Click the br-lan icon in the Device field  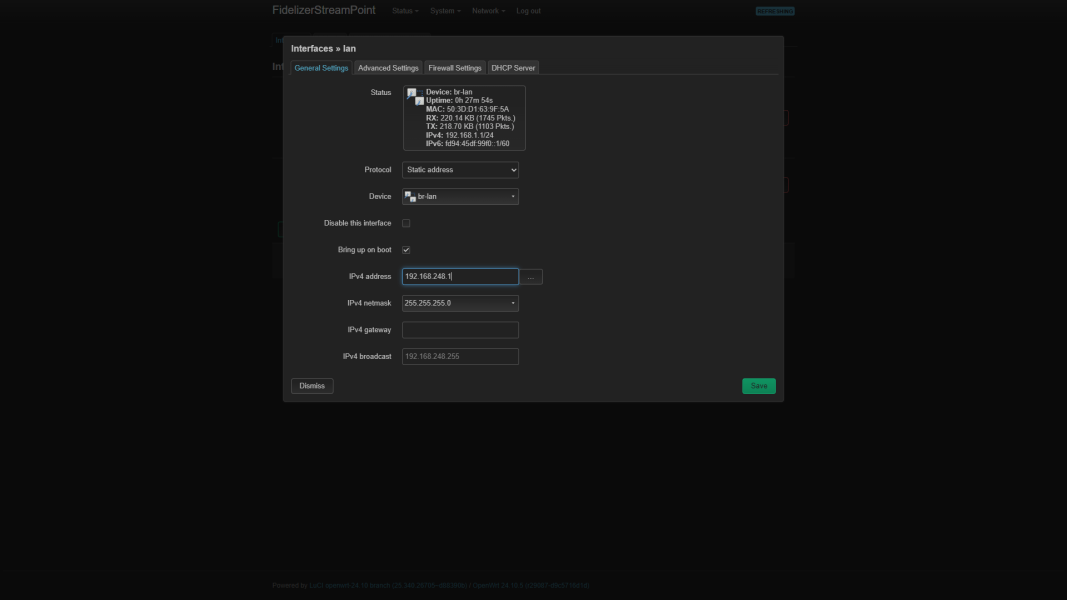pyautogui.click(x=410, y=197)
